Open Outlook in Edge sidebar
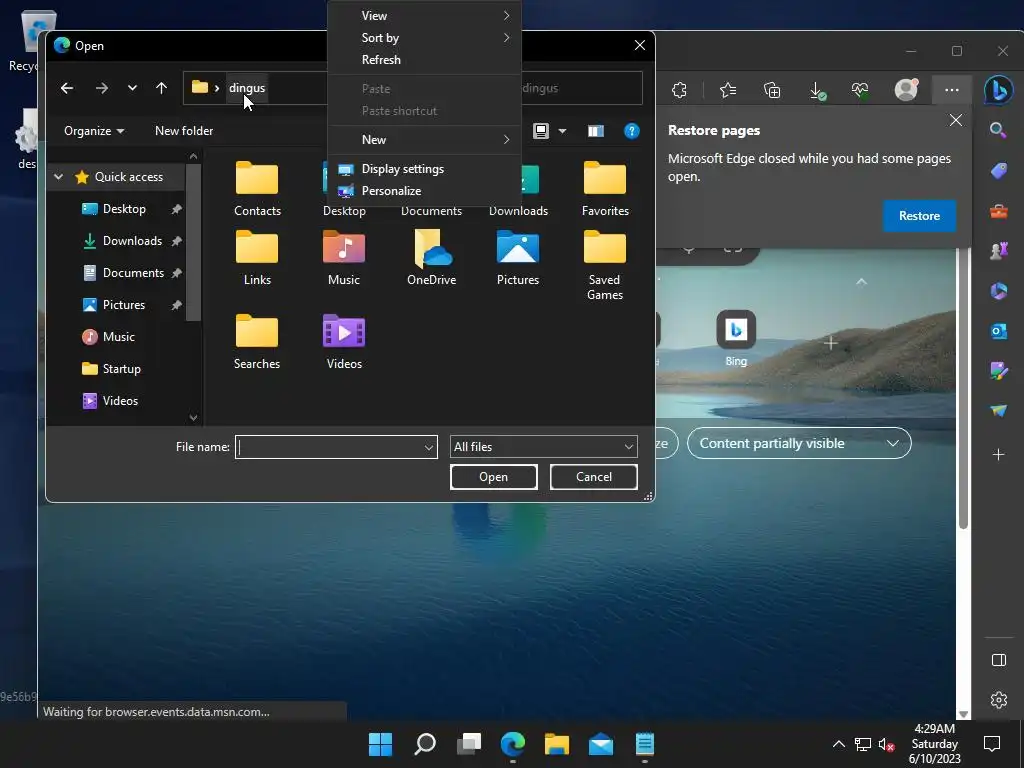This screenshot has height=768, width=1024. pyautogui.click(x=999, y=331)
